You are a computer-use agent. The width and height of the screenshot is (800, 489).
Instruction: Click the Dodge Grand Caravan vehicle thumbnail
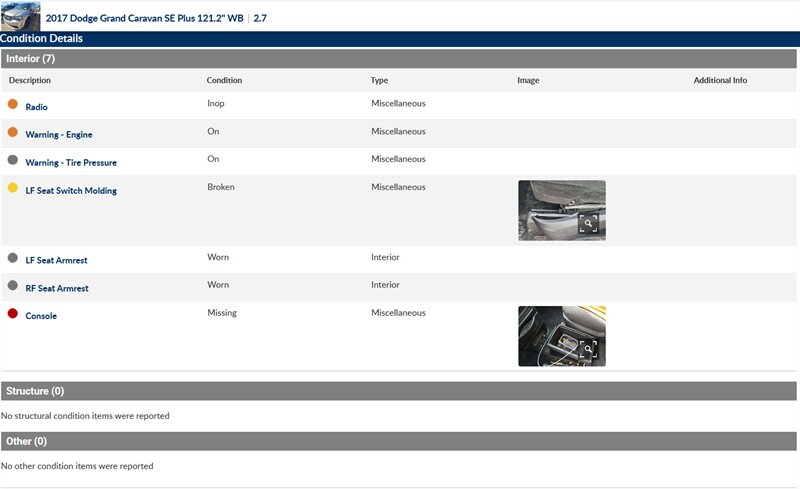click(x=20, y=16)
